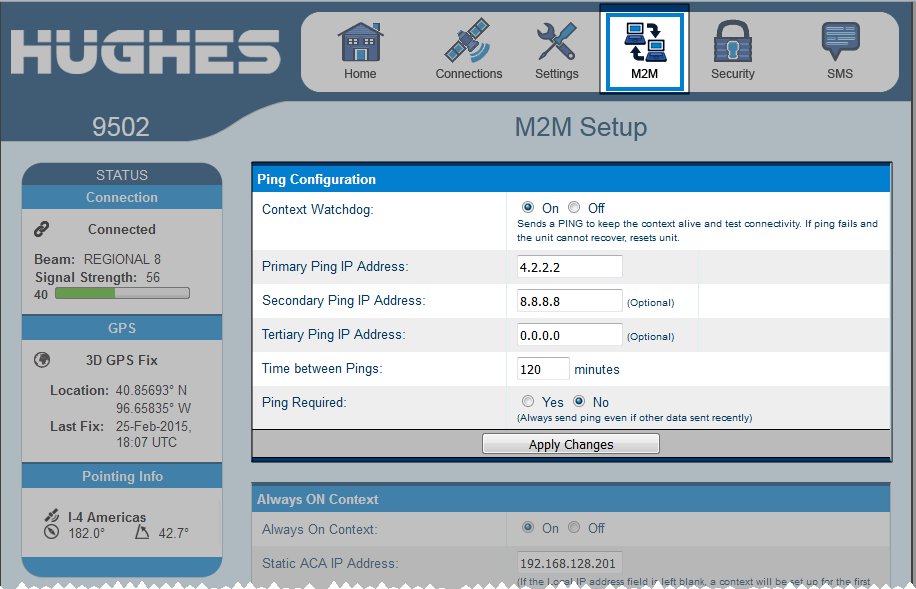Click the globe icon beside 3D GPS Fix

42,360
